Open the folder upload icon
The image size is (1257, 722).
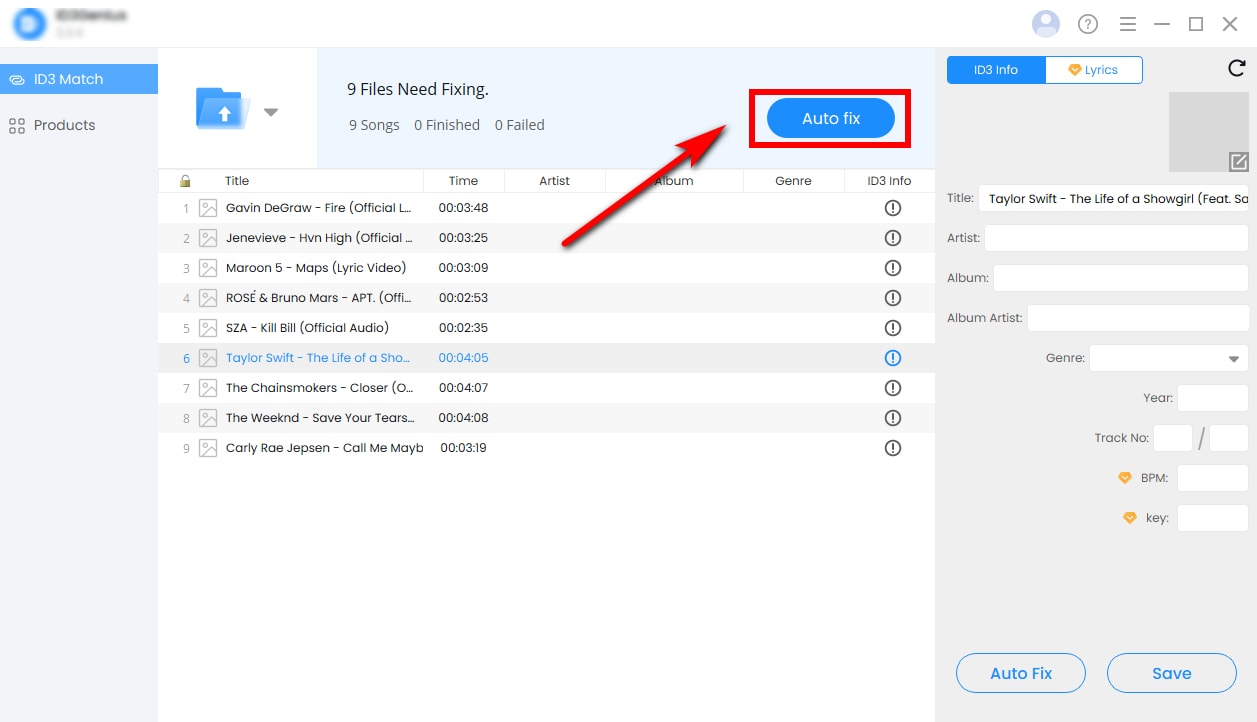223,109
